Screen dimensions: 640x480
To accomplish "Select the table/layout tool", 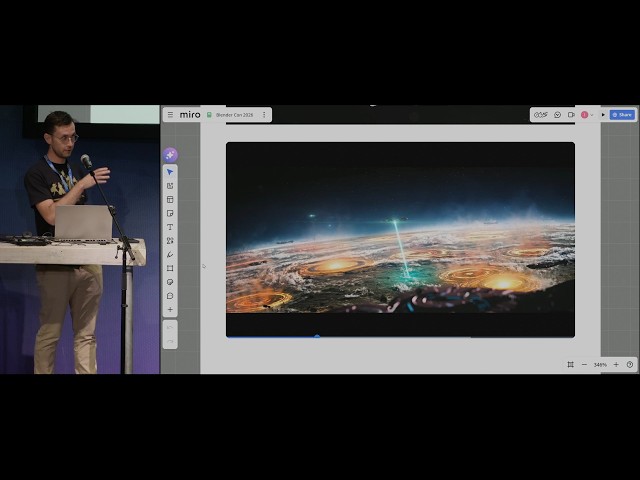I will point(170,200).
